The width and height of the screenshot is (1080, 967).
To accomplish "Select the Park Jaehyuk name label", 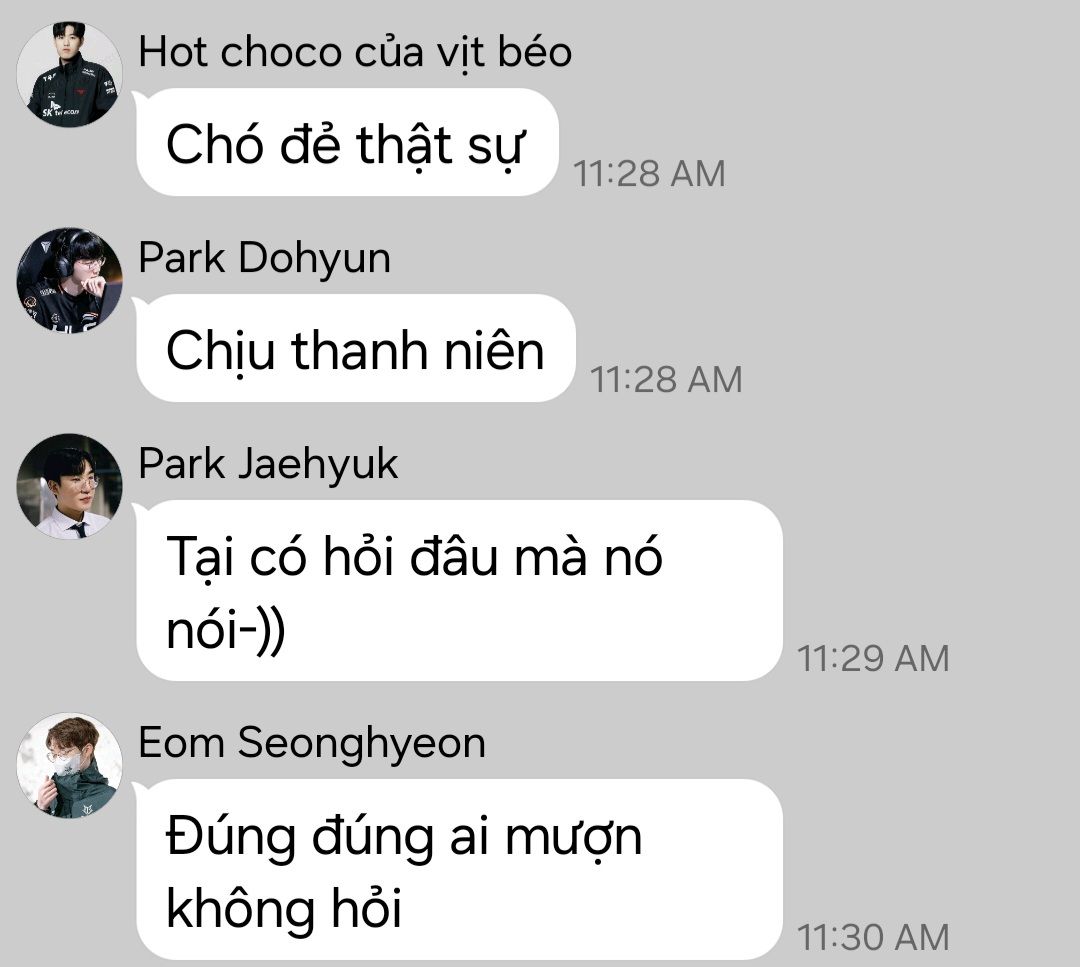I will [x=268, y=464].
